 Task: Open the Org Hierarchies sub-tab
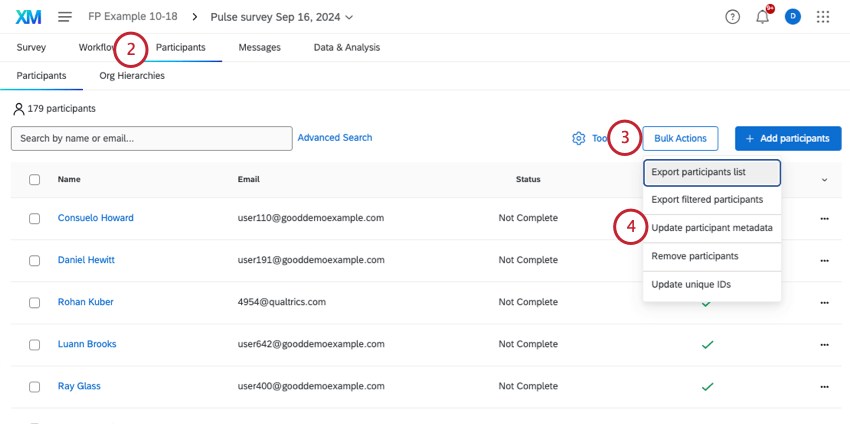(x=132, y=75)
